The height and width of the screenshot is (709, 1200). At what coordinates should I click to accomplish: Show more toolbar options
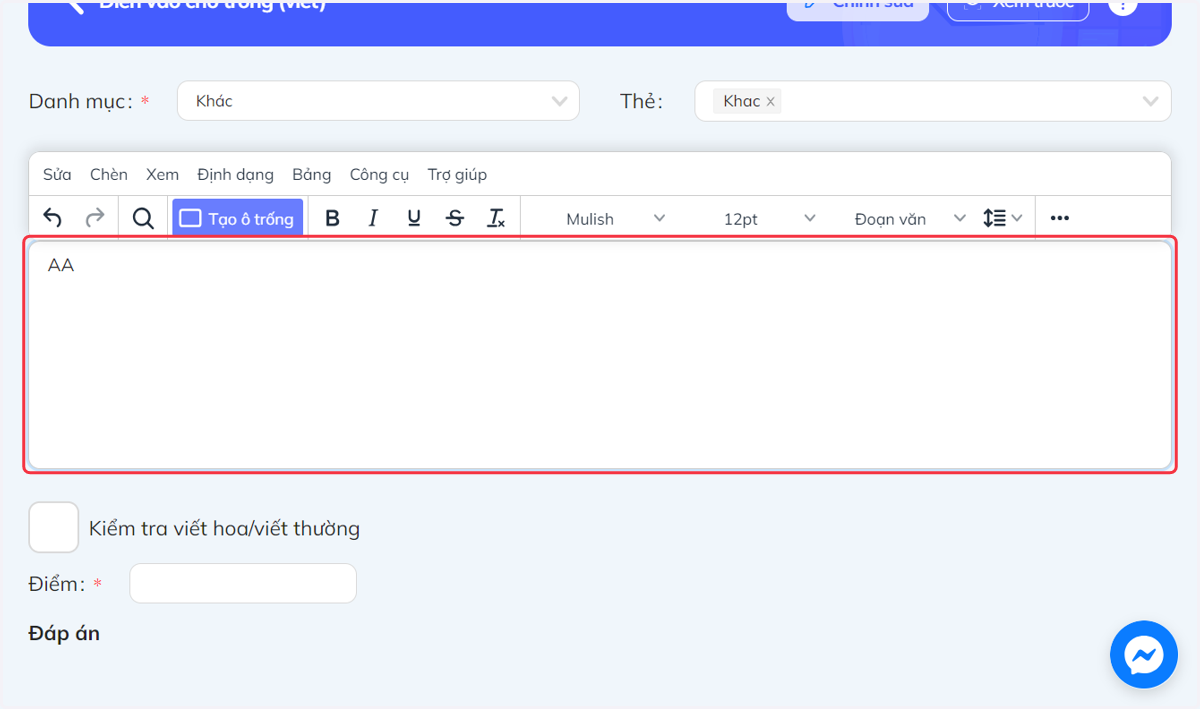pos(1060,218)
